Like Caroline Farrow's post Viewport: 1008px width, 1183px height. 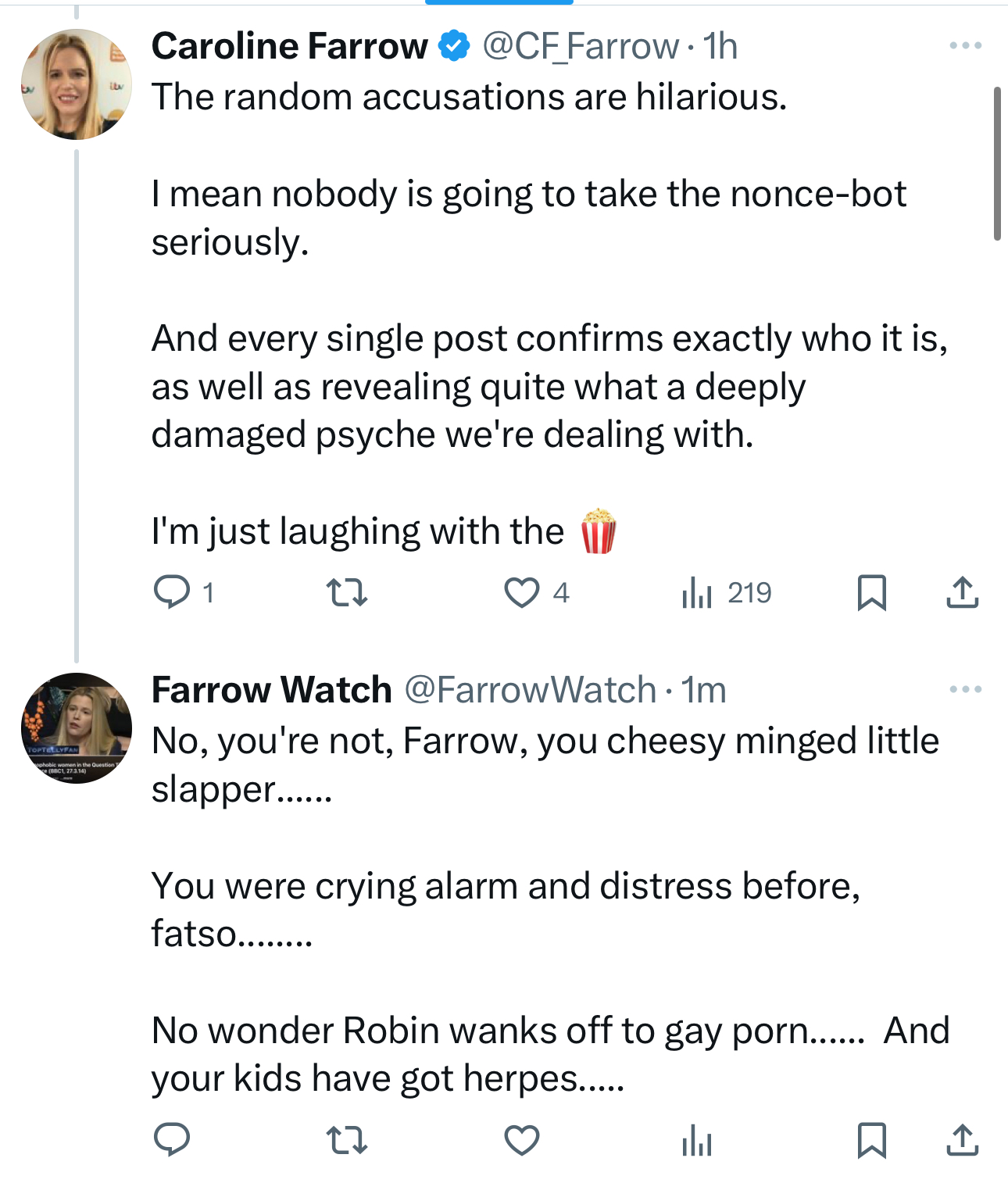[522, 592]
